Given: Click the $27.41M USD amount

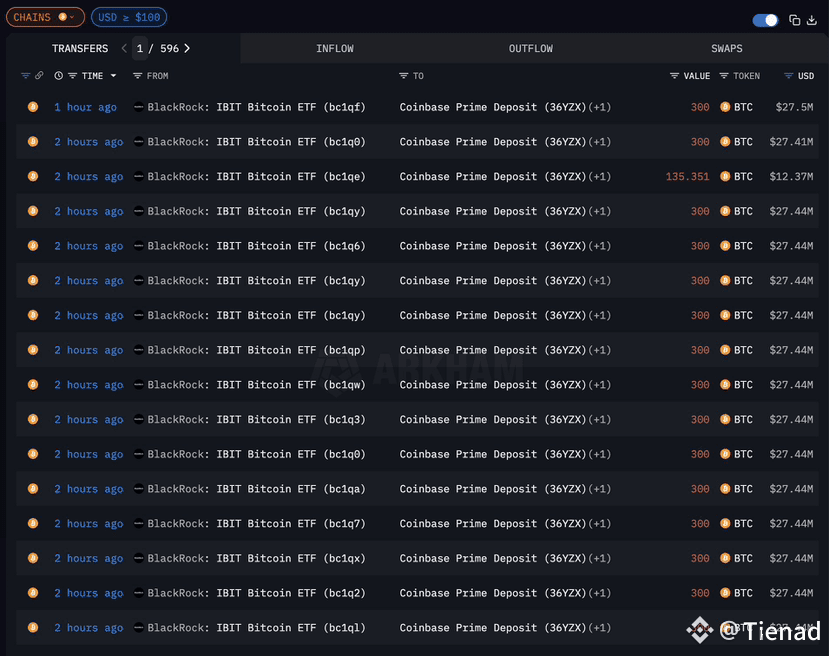Looking at the screenshot, I should pyautogui.click(x=791, y=142).
